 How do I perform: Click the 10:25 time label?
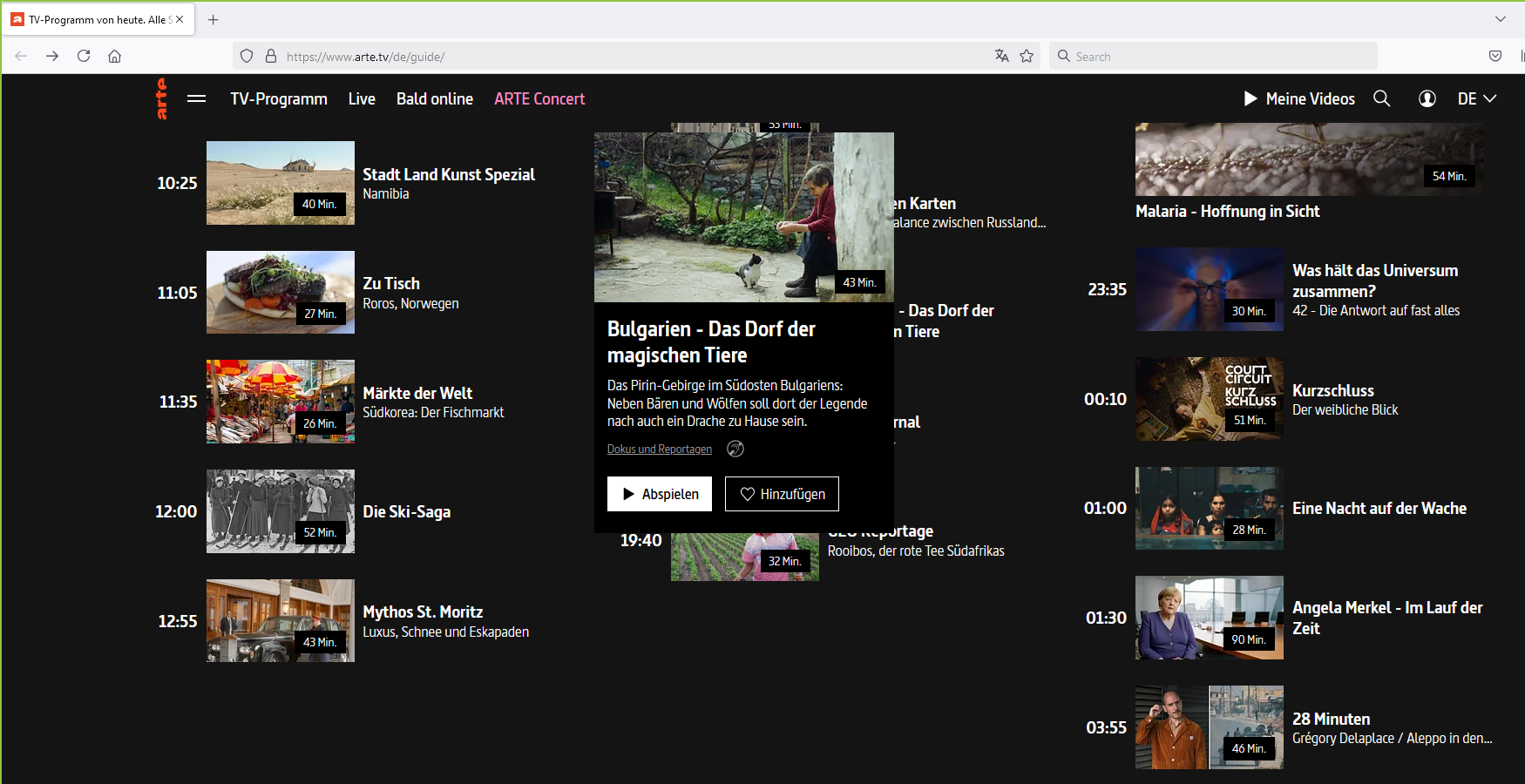(177, 183)
